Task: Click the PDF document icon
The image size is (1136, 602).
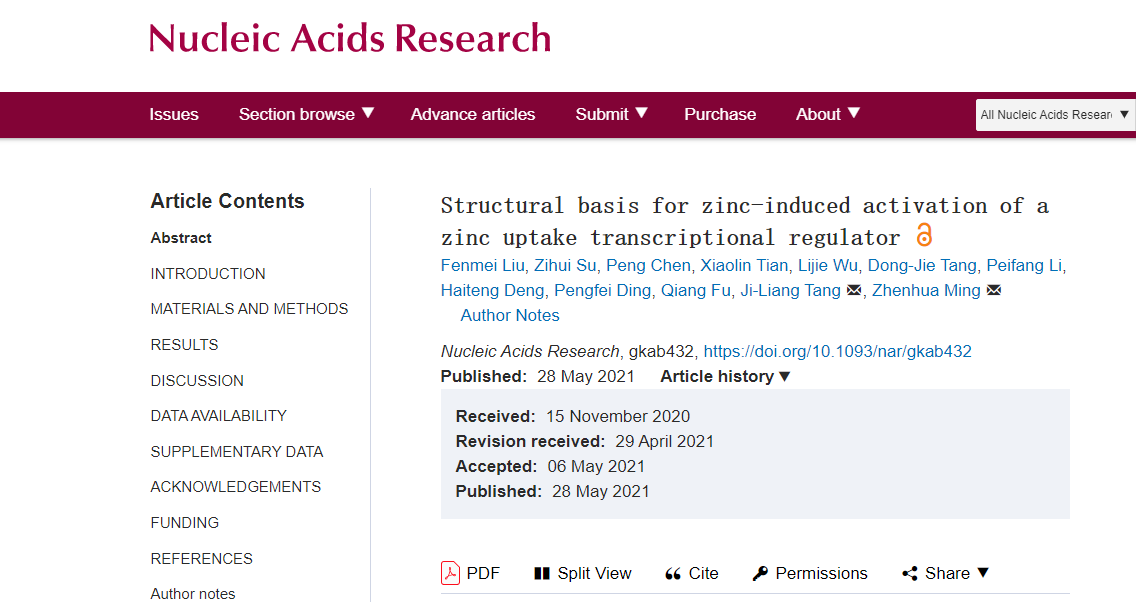Action: tap(451, 573)
